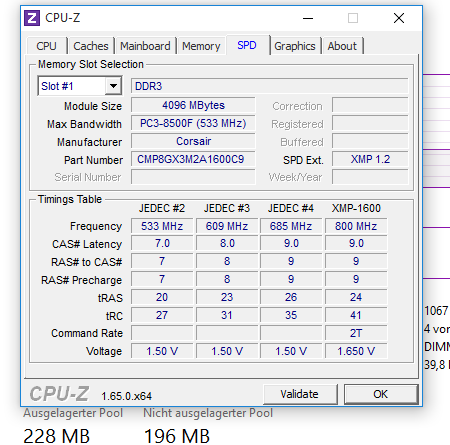Image resolution: width=450 pixels, height=445 pixels.
Task: Click the empty Correction field
Action: click(370, 105)
